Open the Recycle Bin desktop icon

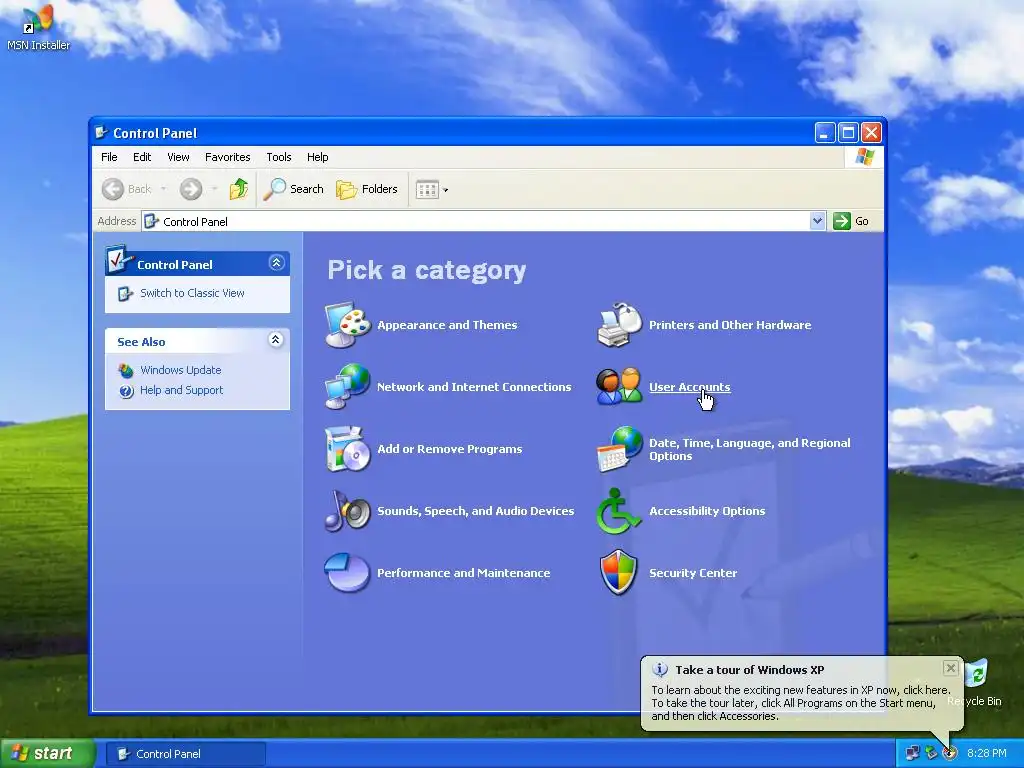(975, 683)
